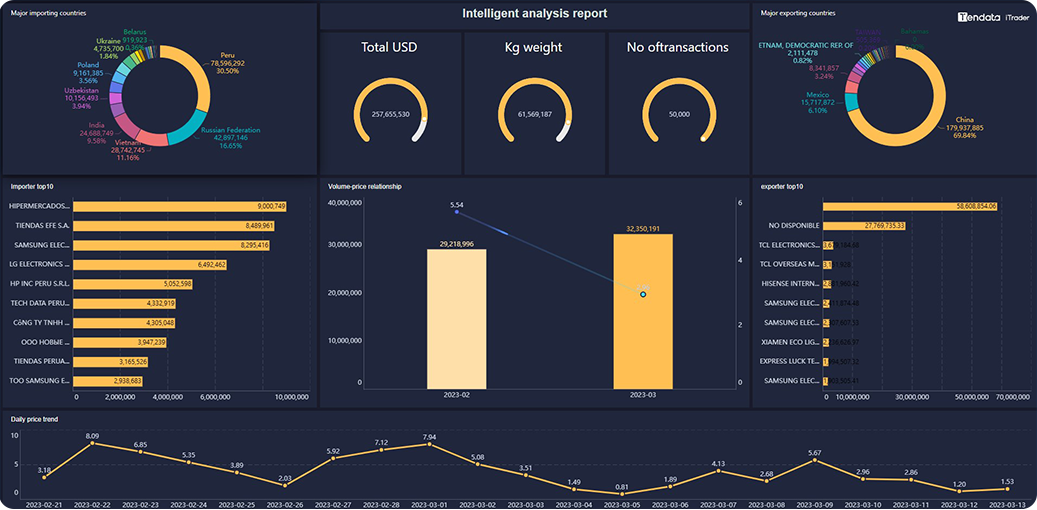Click the 5.67 data point in daily trend
1037x510 pixels.
click(815, 460)
